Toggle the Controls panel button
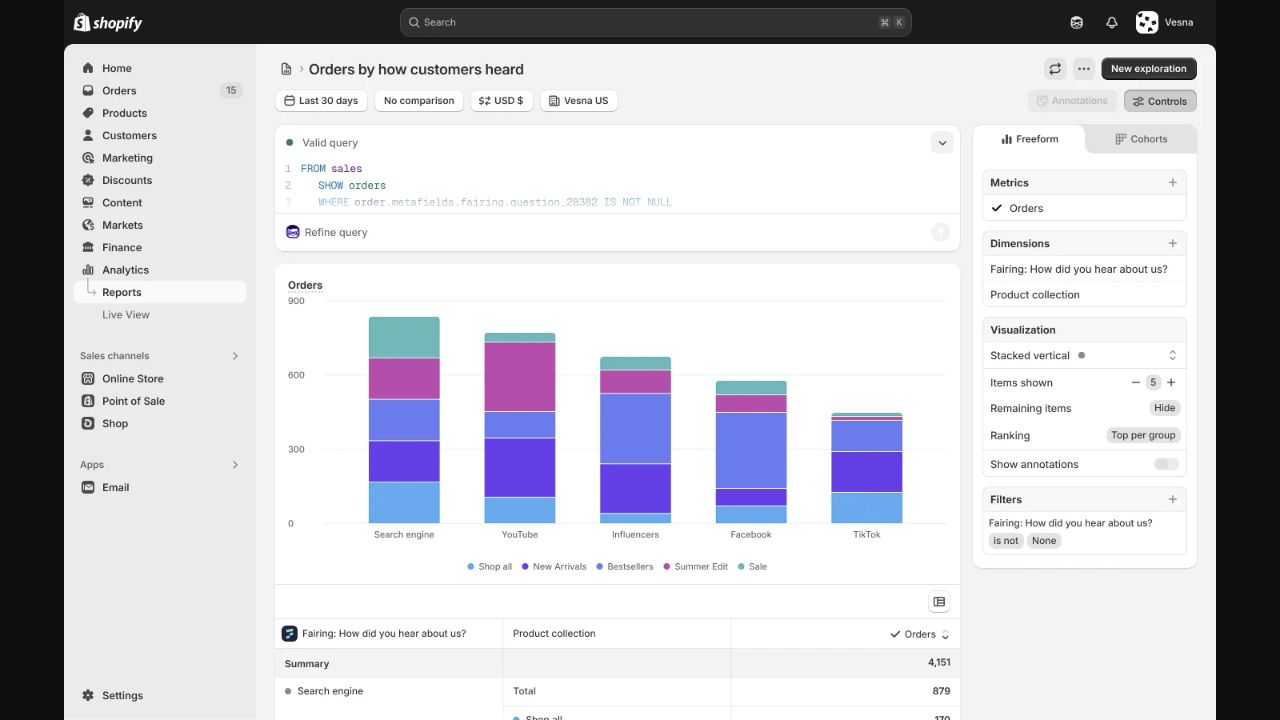The image size is (1280, 720). (x=1160, y=101)
